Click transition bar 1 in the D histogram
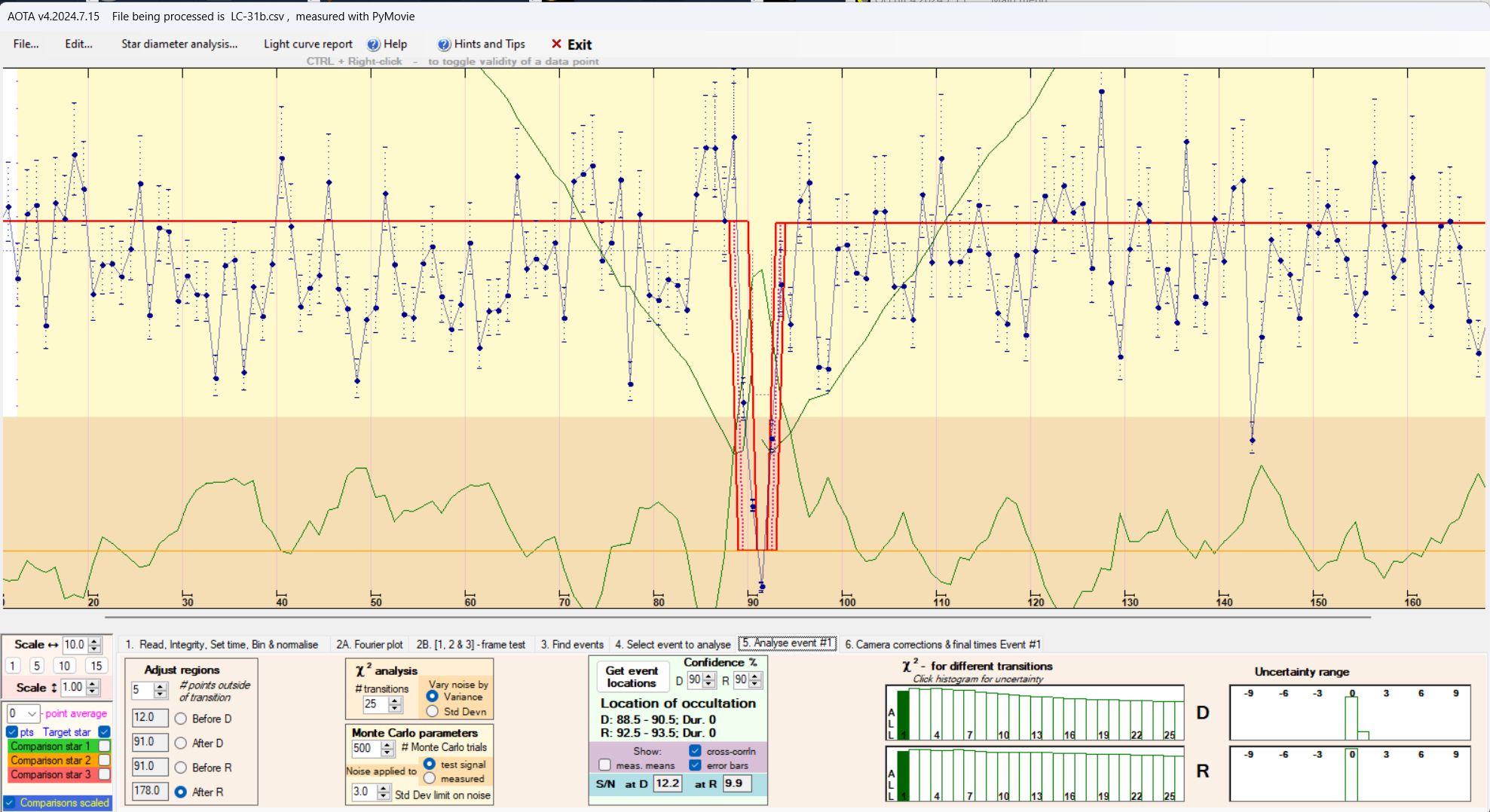Viewport: 1490px width, 812px height. pos(904,715)
